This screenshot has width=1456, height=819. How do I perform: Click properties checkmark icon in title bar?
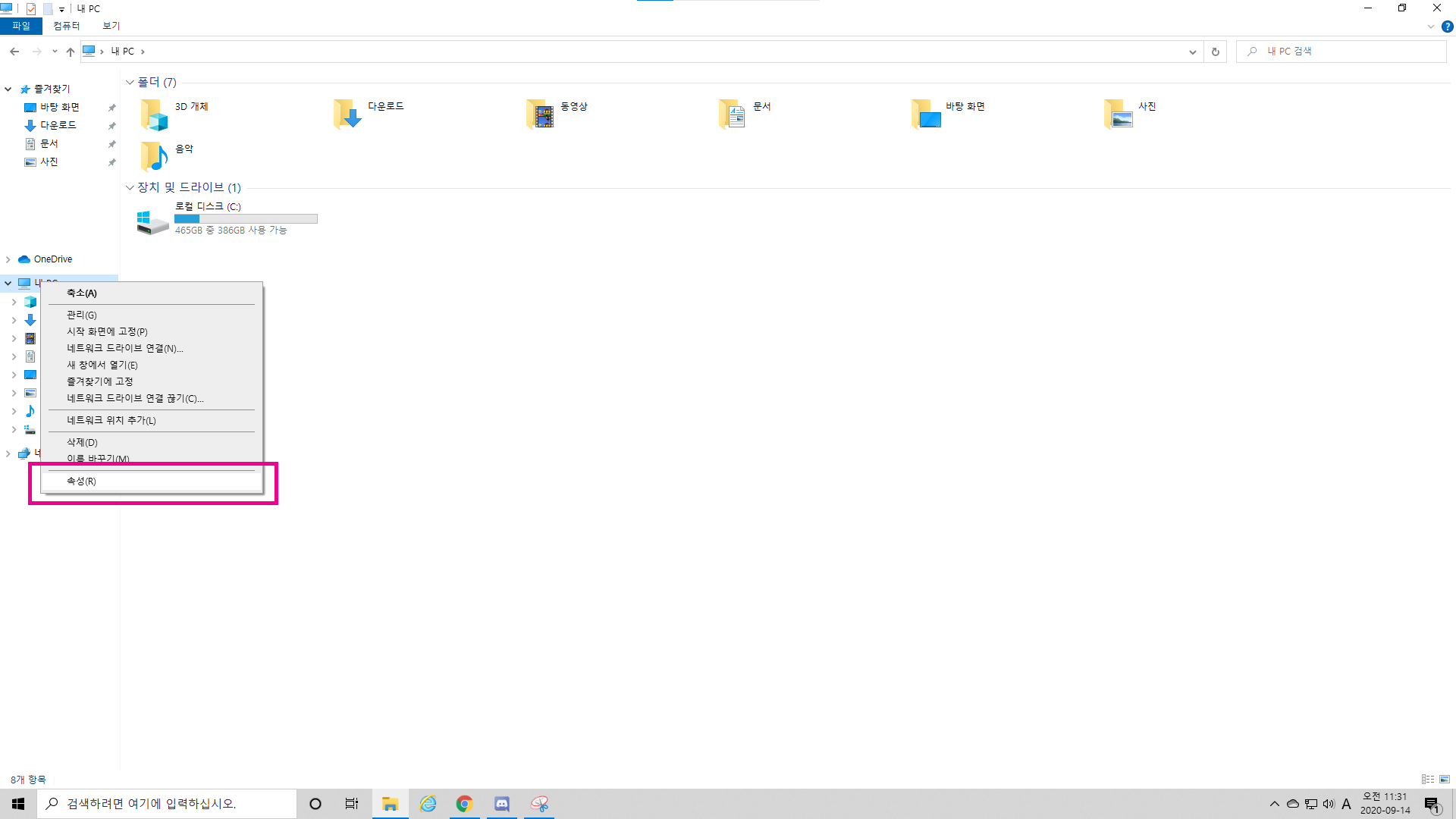point(31,9)
